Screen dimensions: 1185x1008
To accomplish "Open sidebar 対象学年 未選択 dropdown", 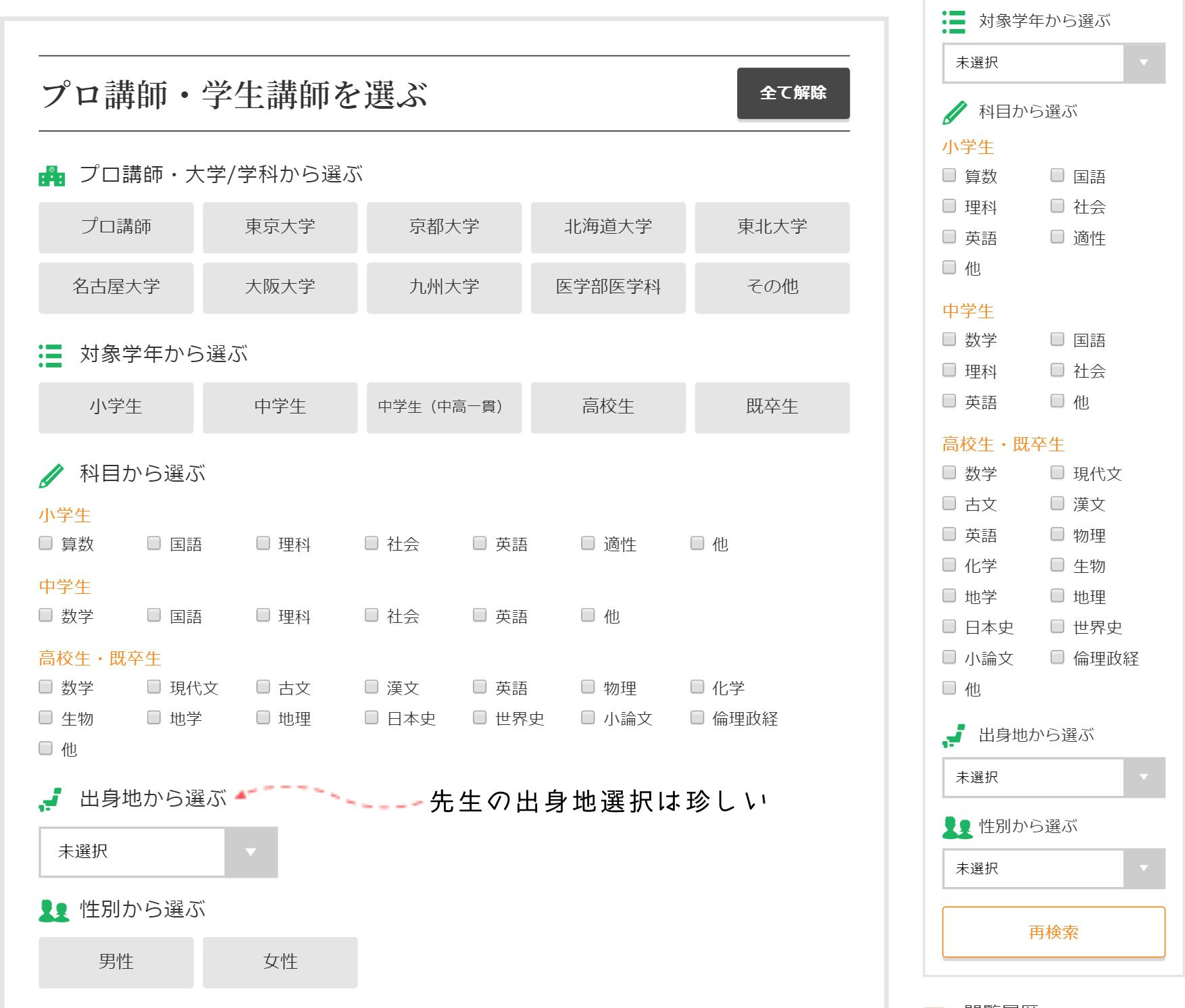I will point(1054,64).
